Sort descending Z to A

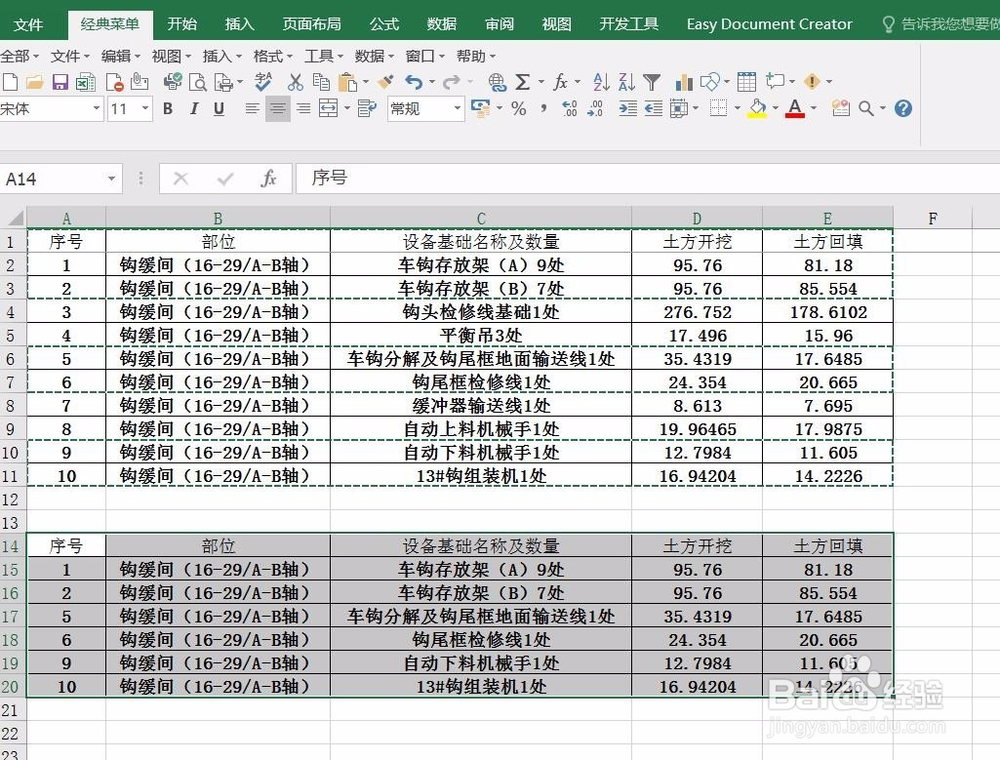coord(626,82)
